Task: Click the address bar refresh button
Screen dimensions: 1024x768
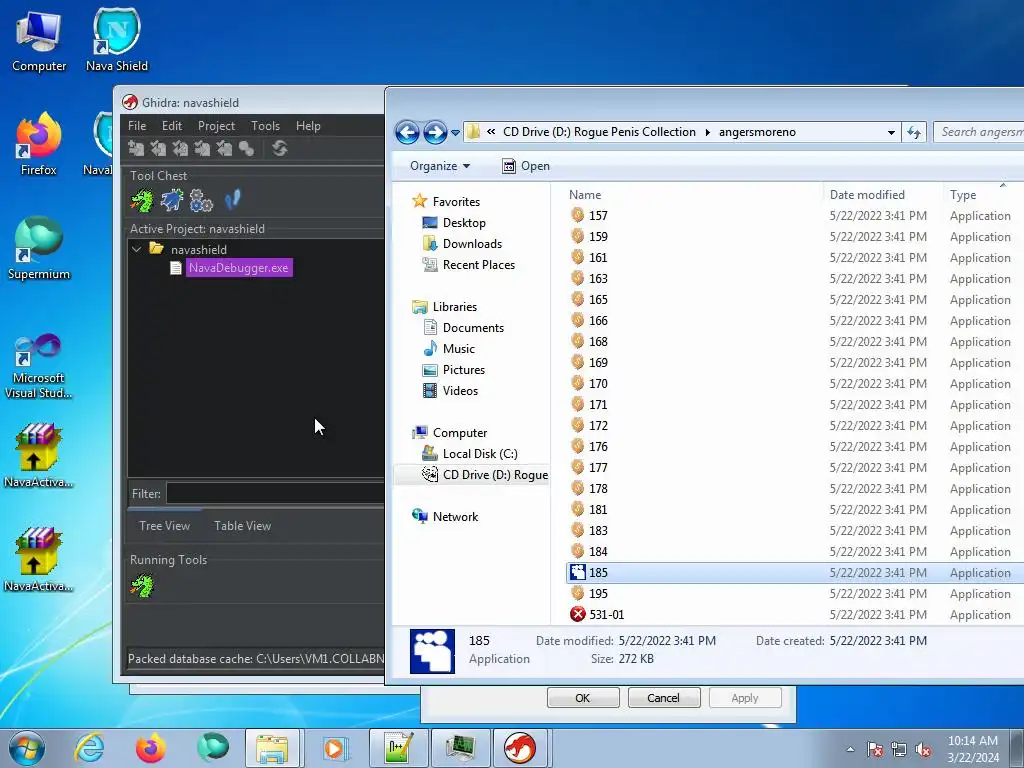Action: point(914,132)
